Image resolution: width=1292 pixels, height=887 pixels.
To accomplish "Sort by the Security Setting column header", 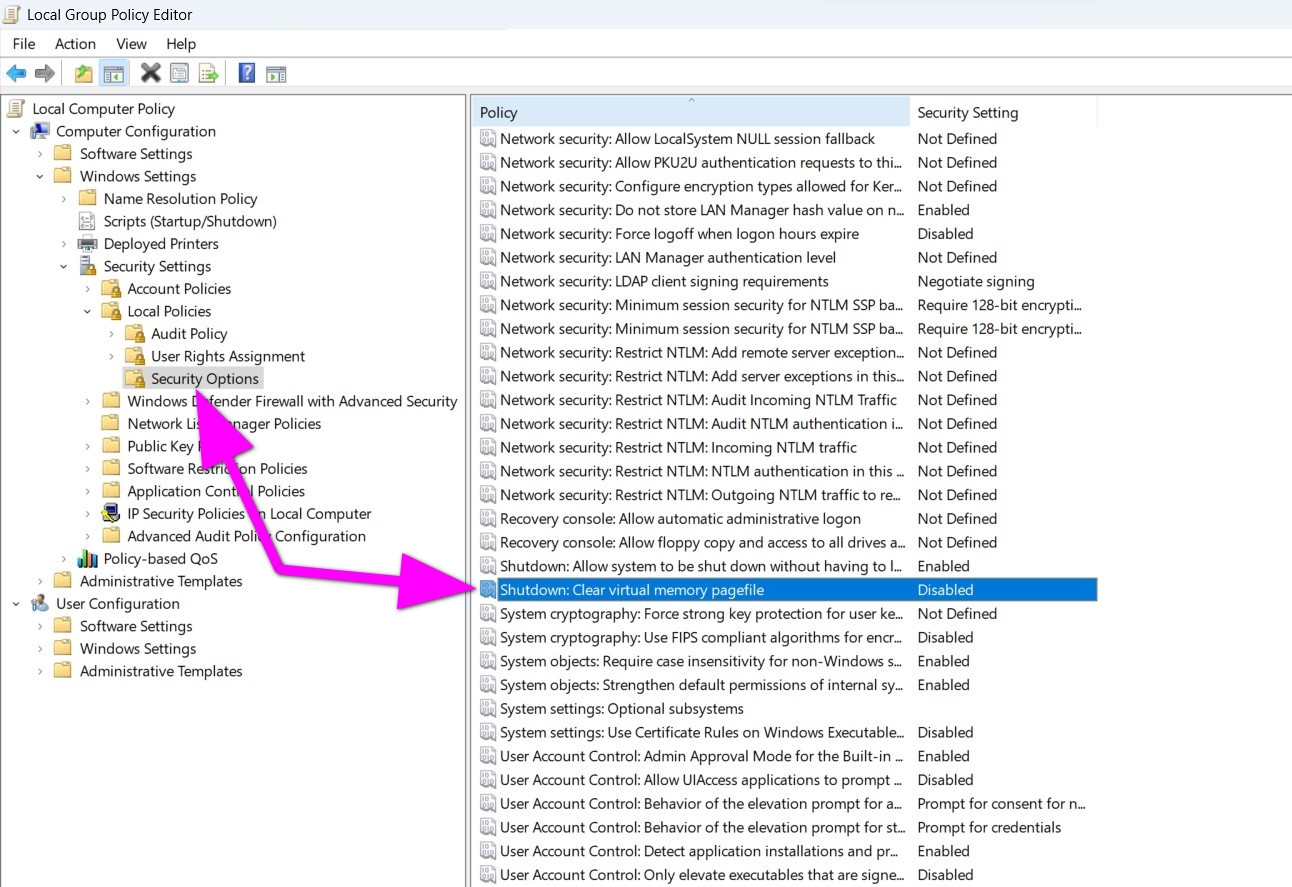I will (1003, 112).
